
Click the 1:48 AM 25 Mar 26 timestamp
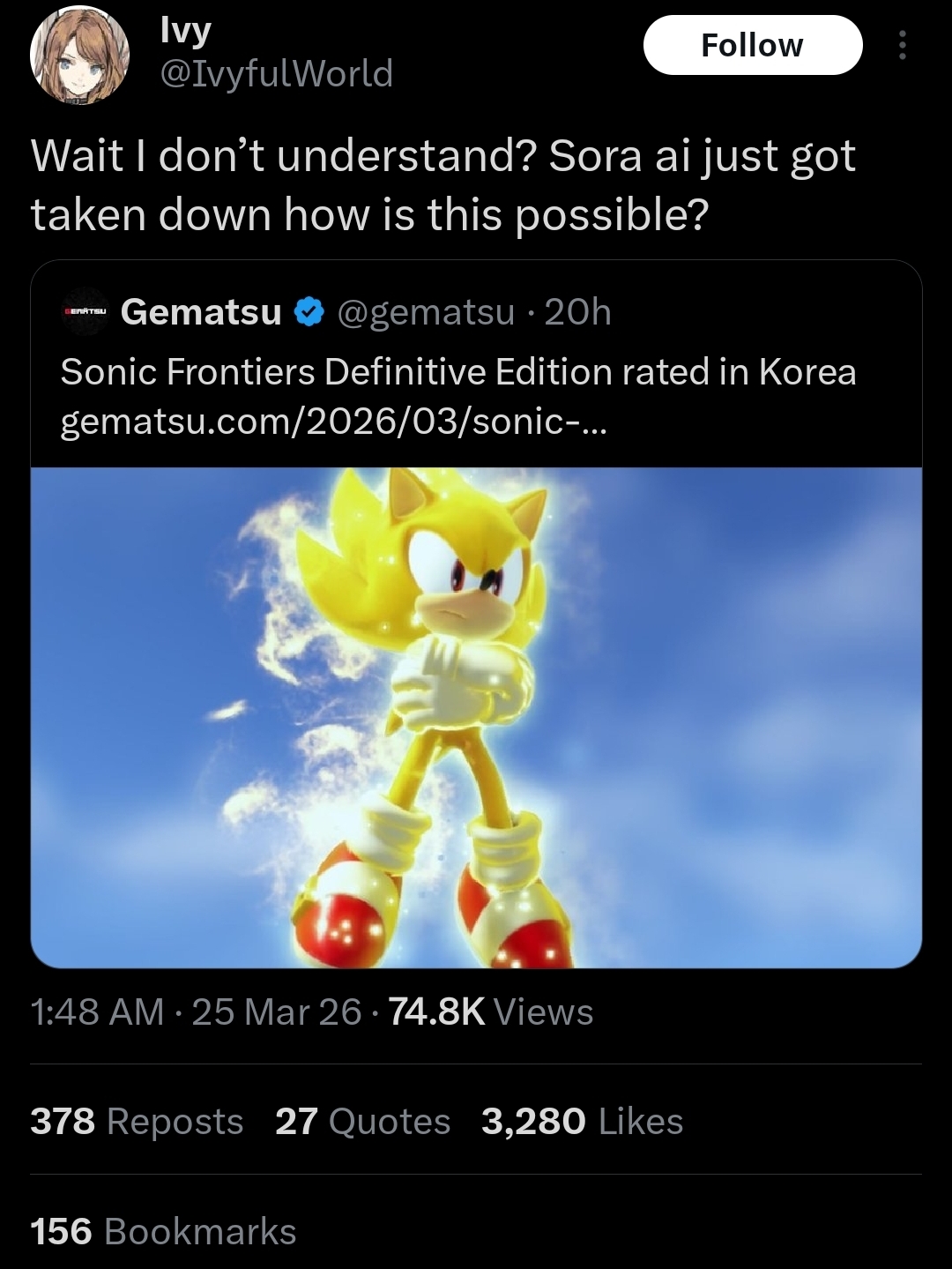pyautogui.click(x=196, y=1011)
